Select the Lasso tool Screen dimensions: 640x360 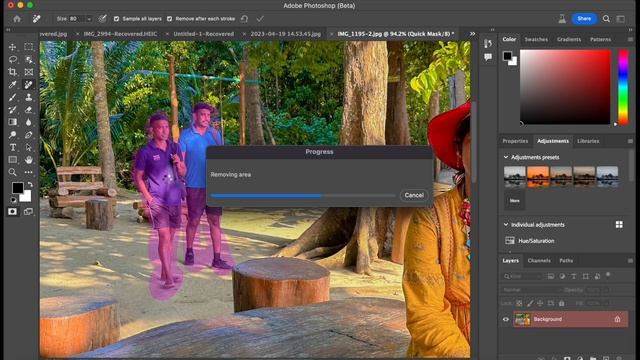click(x=13, y=60)
